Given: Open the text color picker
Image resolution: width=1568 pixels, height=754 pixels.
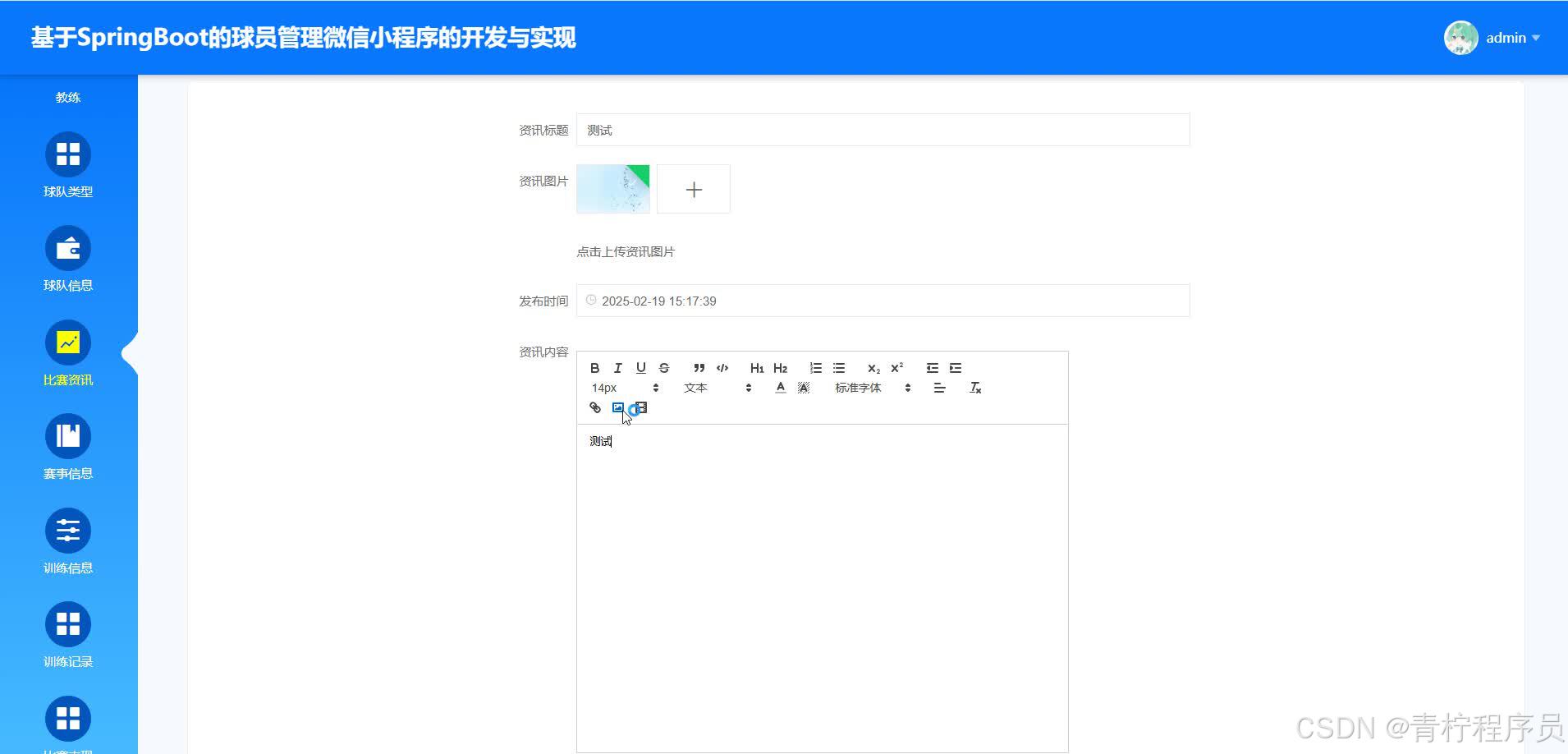Looking at the screenshot, I should pyautogui.click(x=780, y=388).
